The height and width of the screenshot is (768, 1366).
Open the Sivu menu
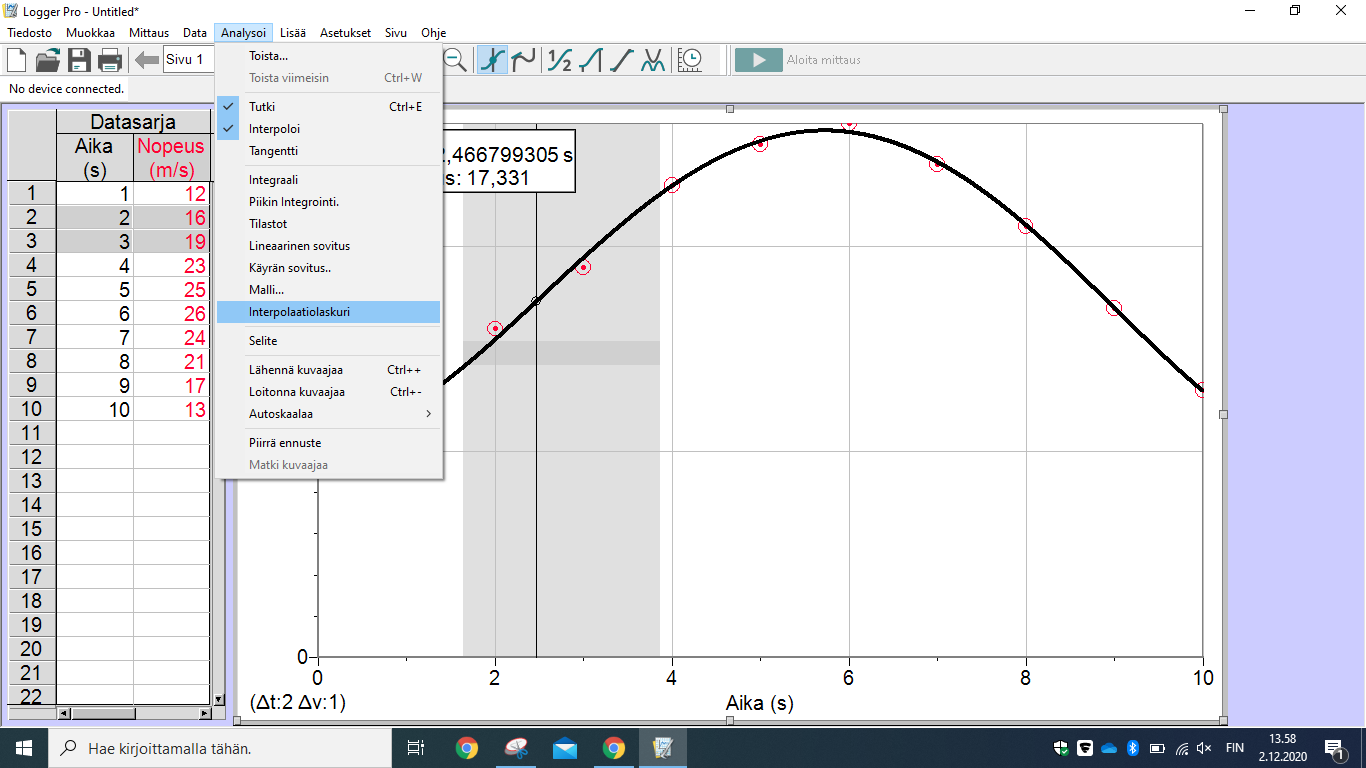(x=396, y=33)
